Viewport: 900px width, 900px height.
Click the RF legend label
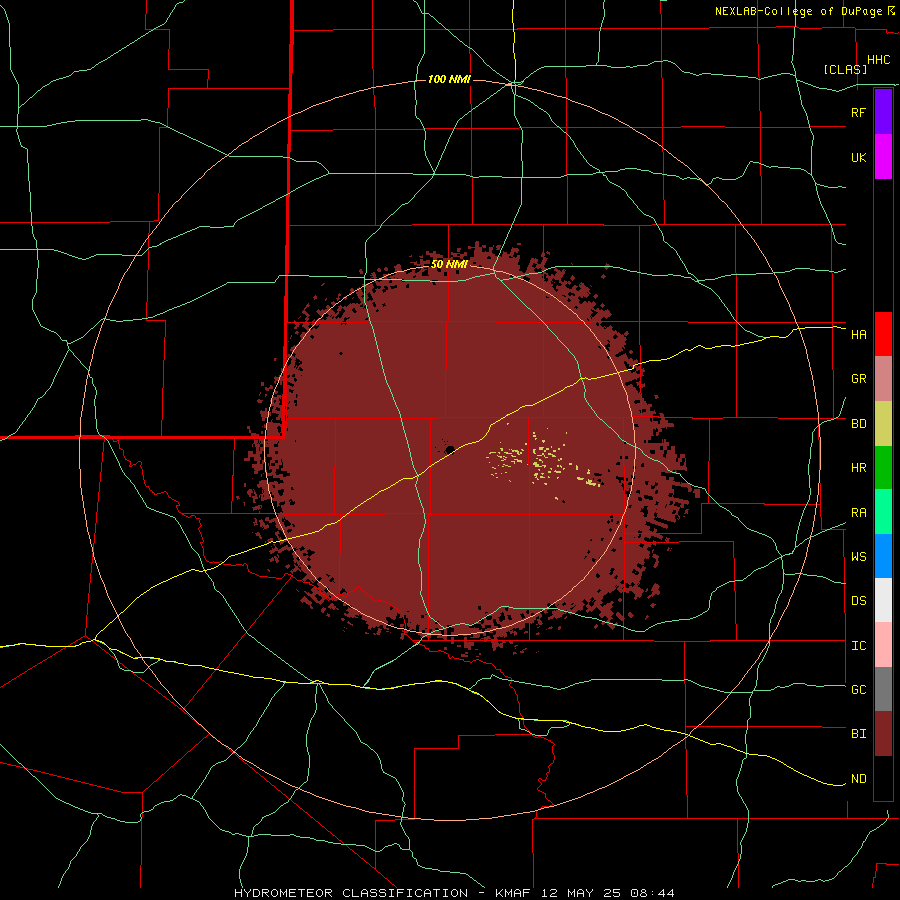(x=858, y=112)
